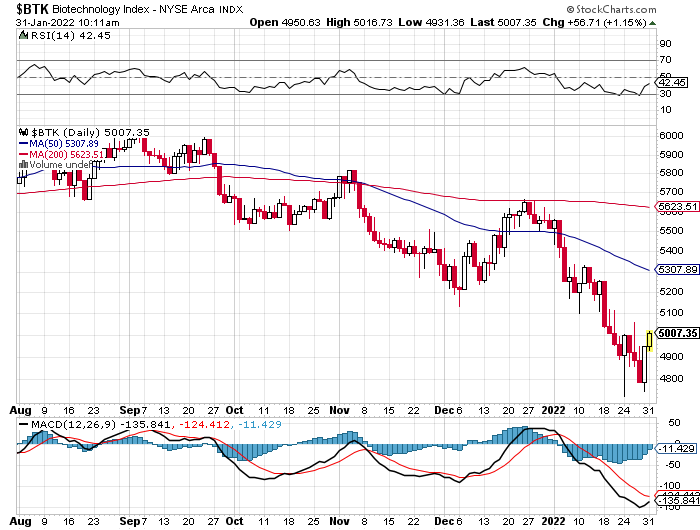This screenshot has width=700, height=530.
Task: Click the blue MA(50) legend line marker
Action: pos(24,143)
